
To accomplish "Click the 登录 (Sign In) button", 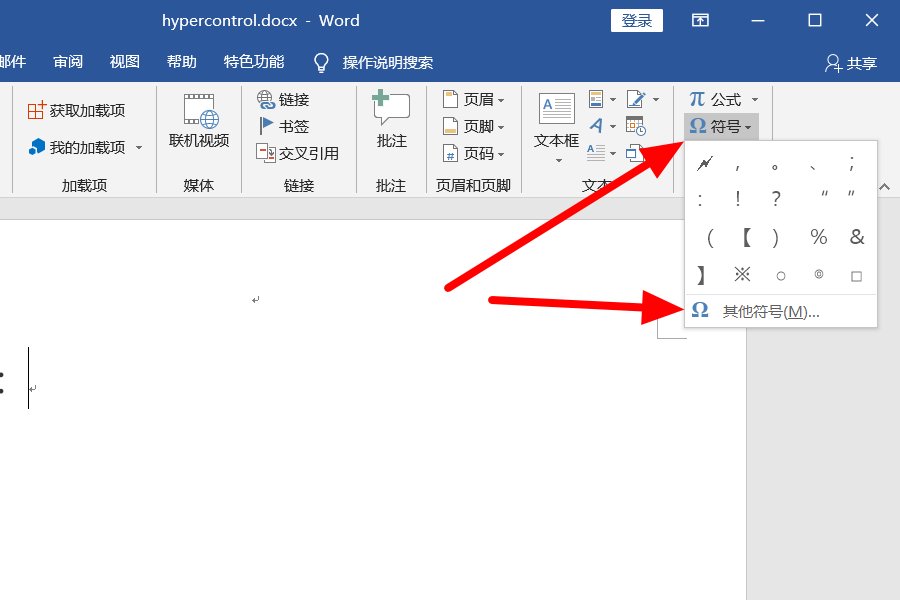I will [x=636, y=19].
